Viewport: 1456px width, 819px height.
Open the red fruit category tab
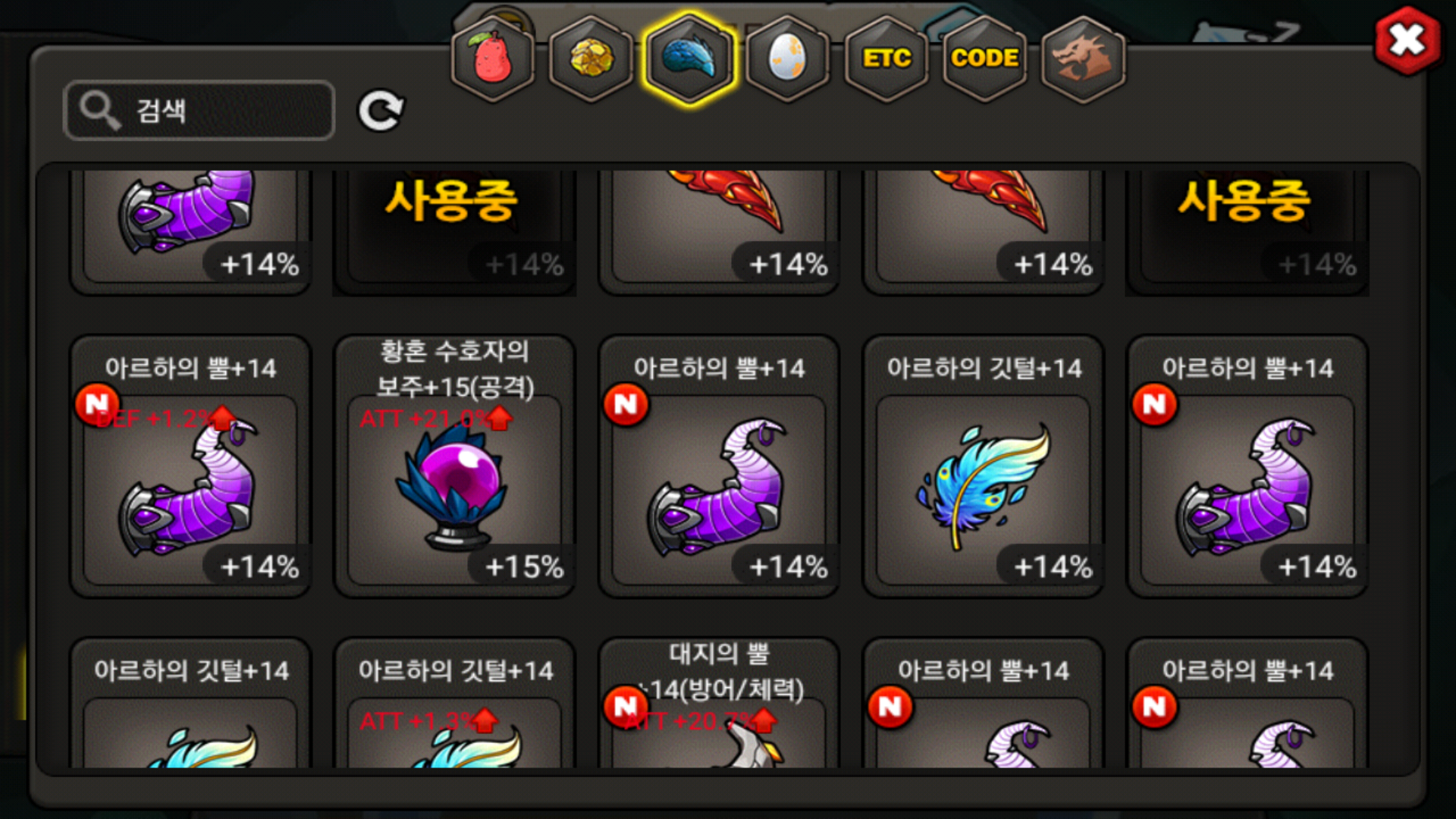(x=492, y=58)
